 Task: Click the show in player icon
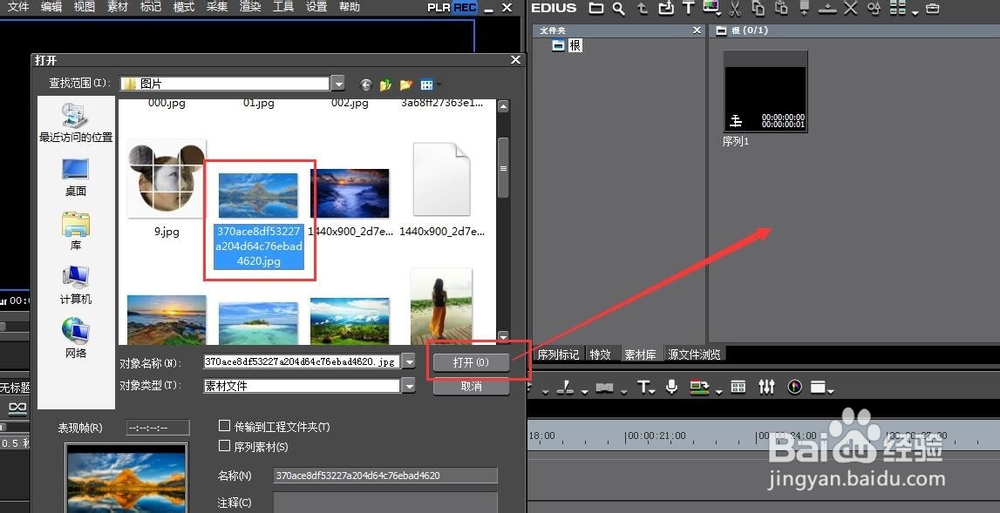coord(804,8)
